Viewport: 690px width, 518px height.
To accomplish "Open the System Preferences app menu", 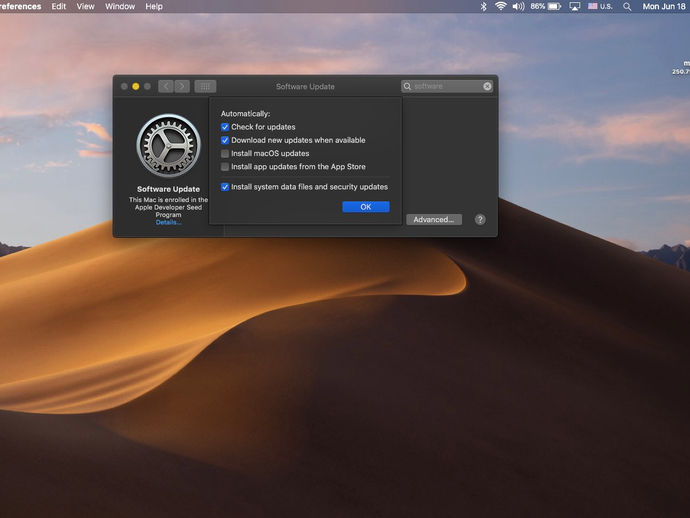I will (20, 7).
